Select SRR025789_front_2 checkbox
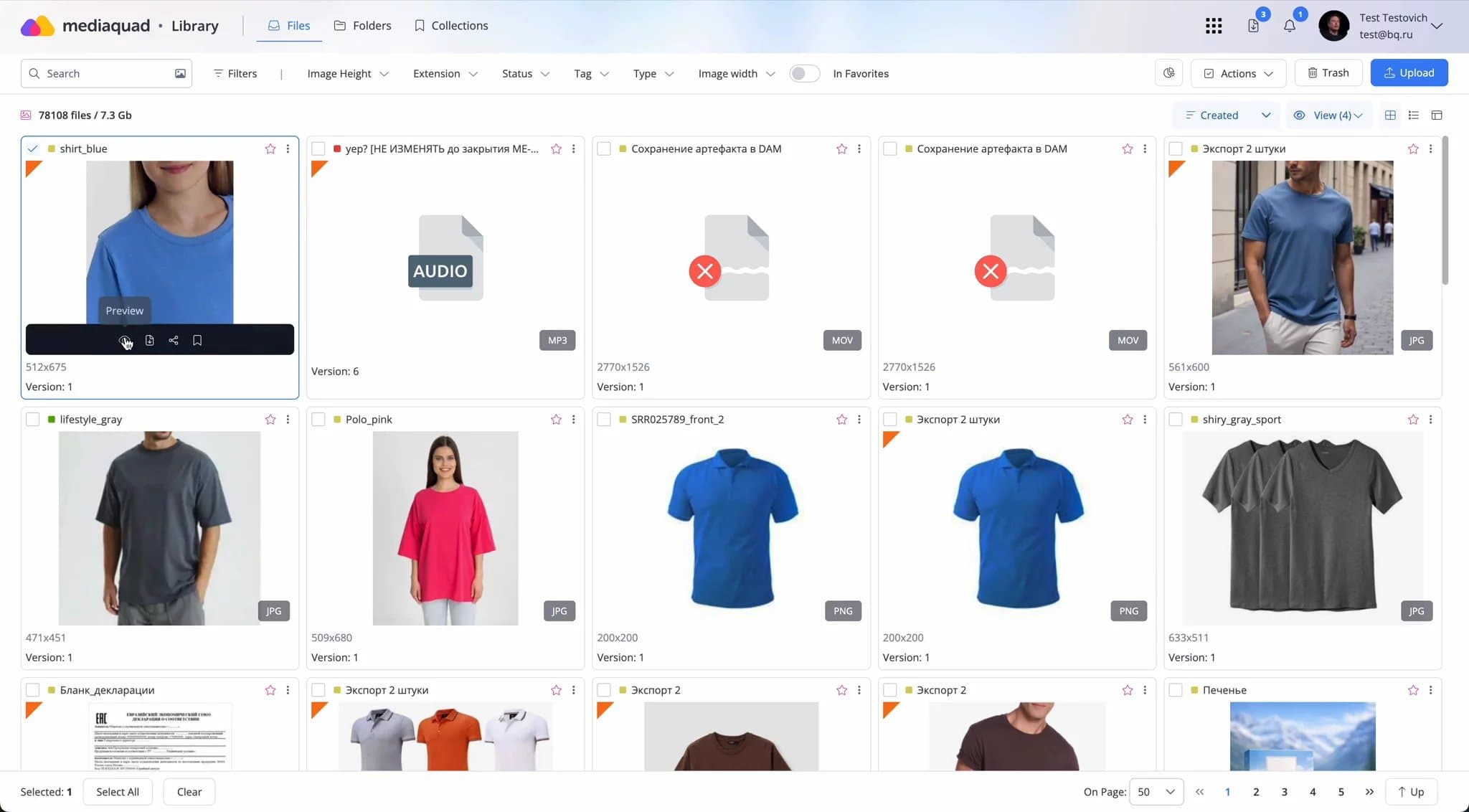The width and height of the screenshot is (1469, 812). coord(604,419)
